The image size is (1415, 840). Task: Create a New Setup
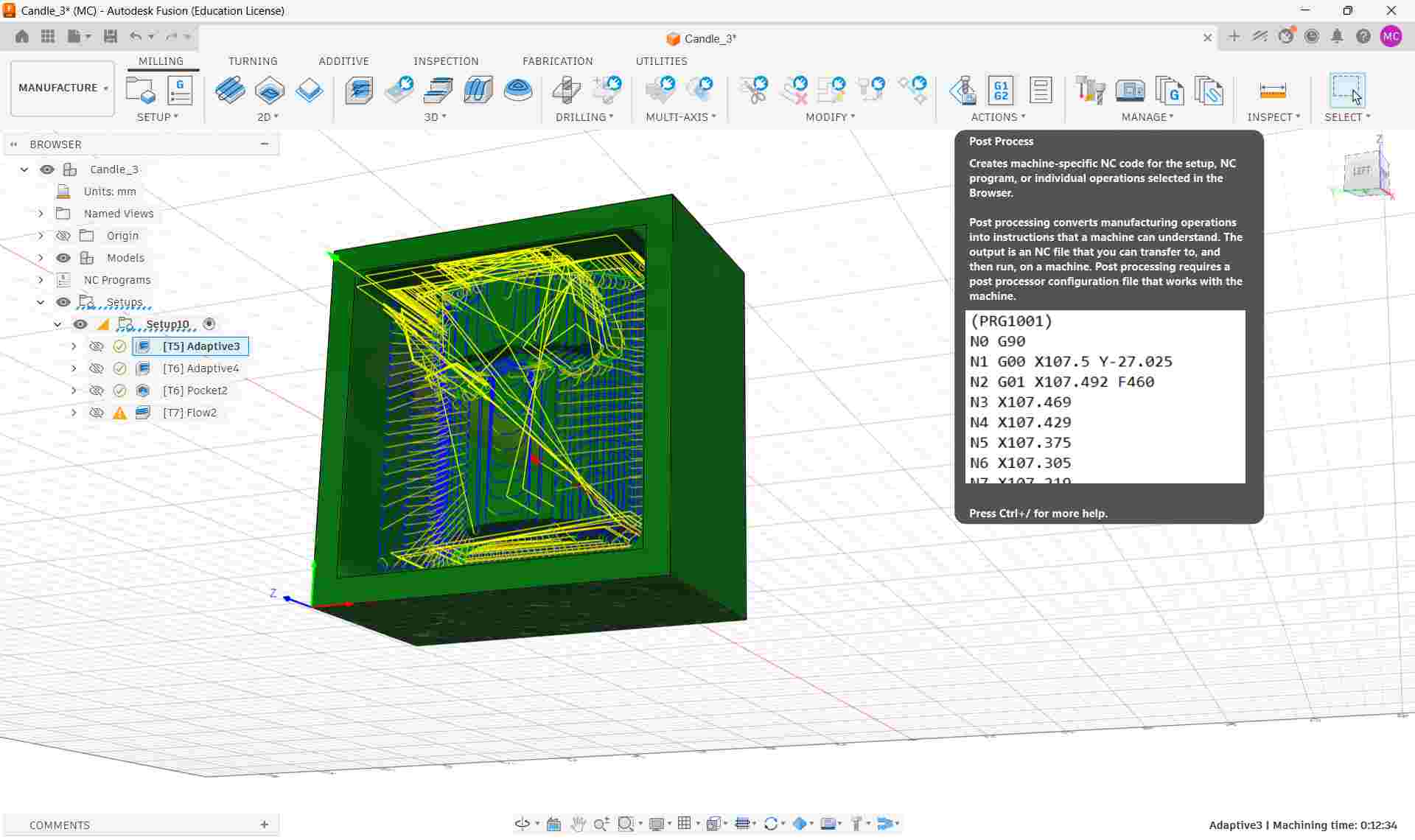141,91
